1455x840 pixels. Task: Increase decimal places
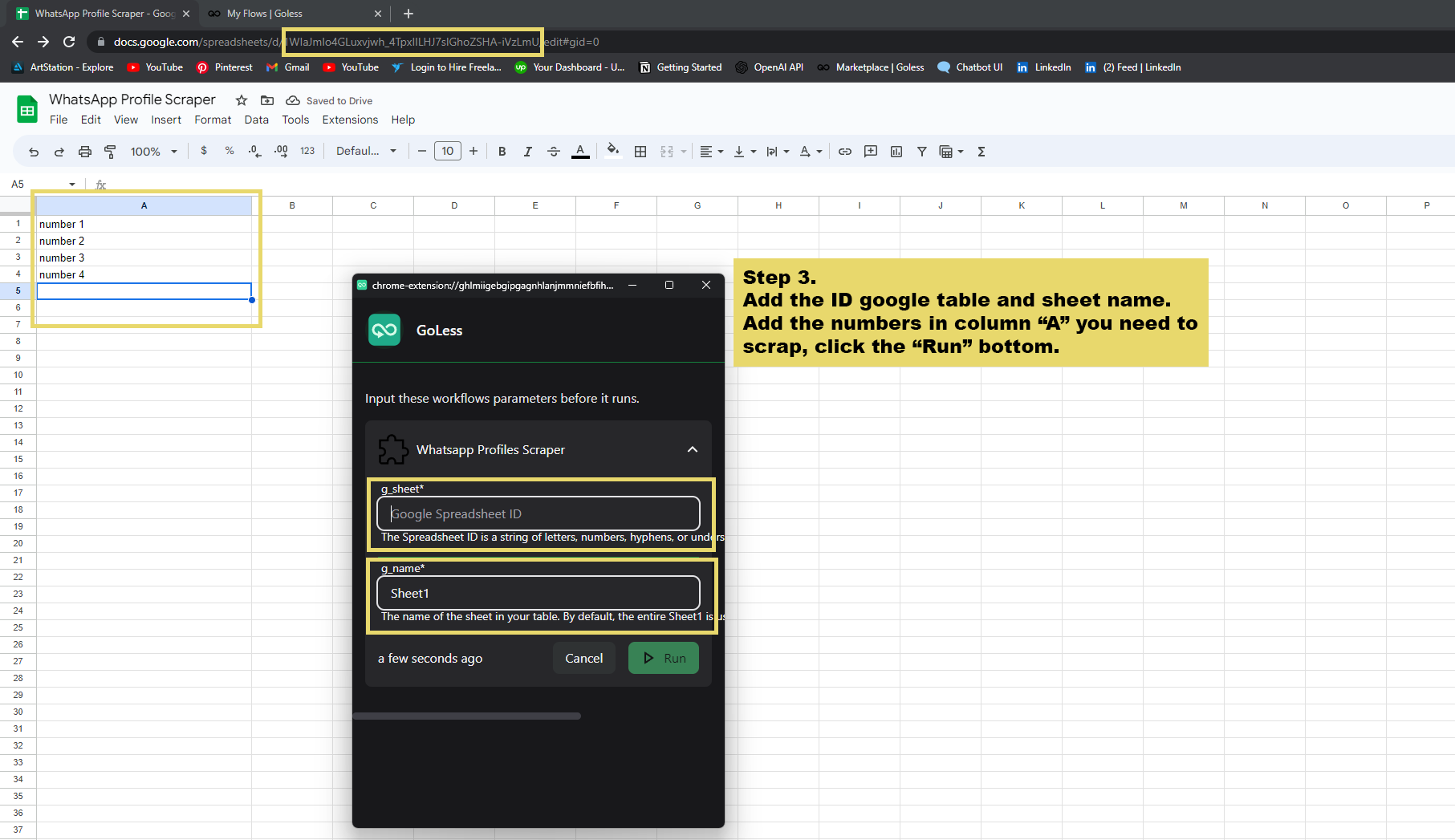(x=281, y=151)
